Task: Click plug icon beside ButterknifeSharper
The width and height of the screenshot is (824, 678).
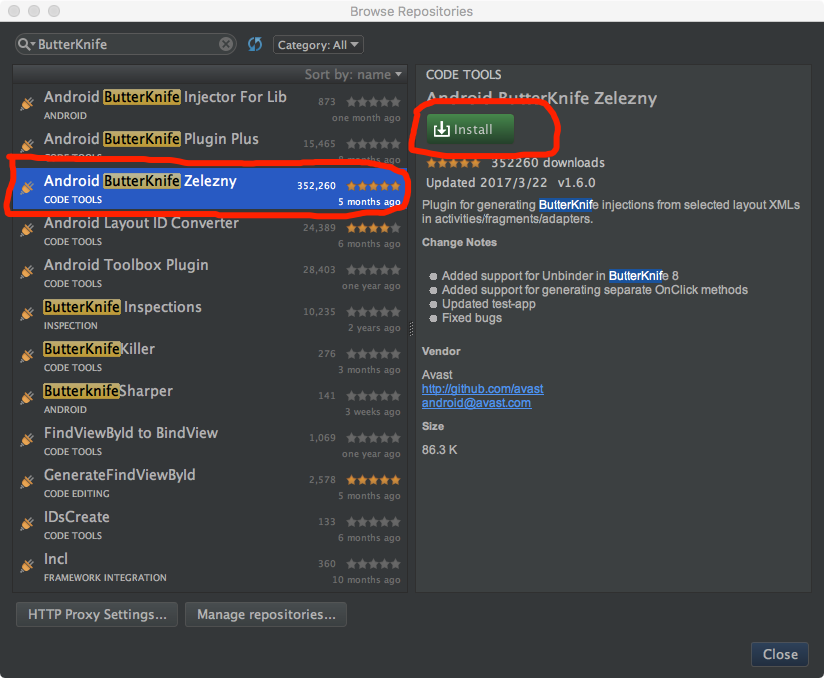Action: coord(27,398)
